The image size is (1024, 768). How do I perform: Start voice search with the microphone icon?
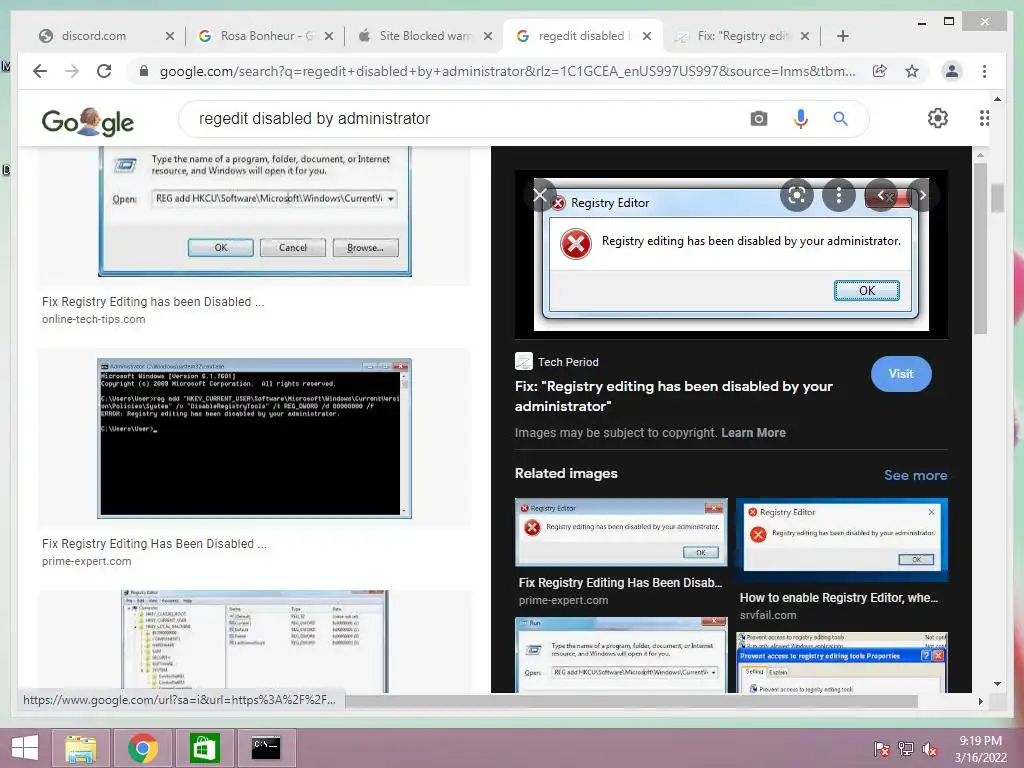click(801, 119)
